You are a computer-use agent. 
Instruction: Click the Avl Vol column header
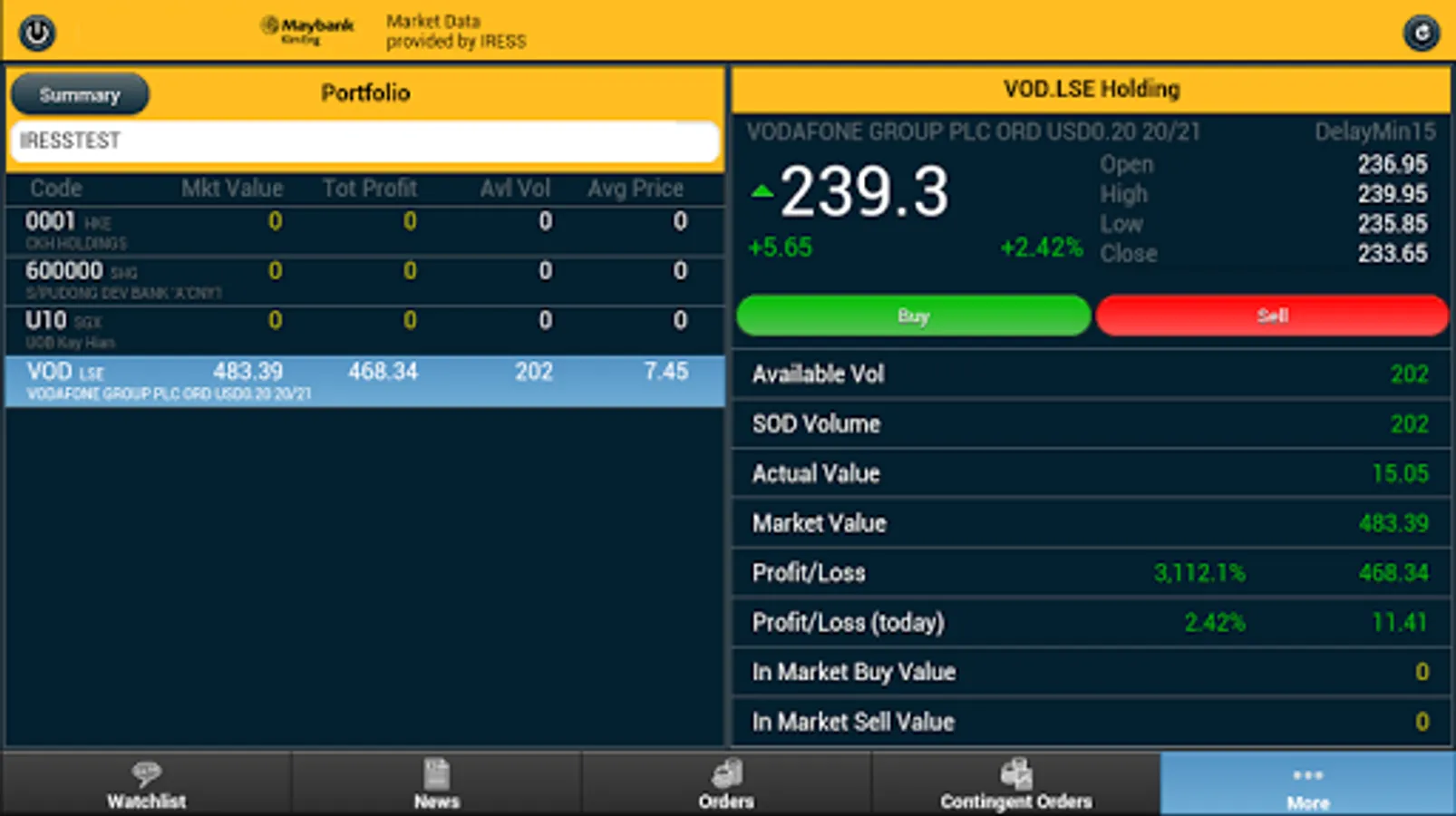point(515,189)
